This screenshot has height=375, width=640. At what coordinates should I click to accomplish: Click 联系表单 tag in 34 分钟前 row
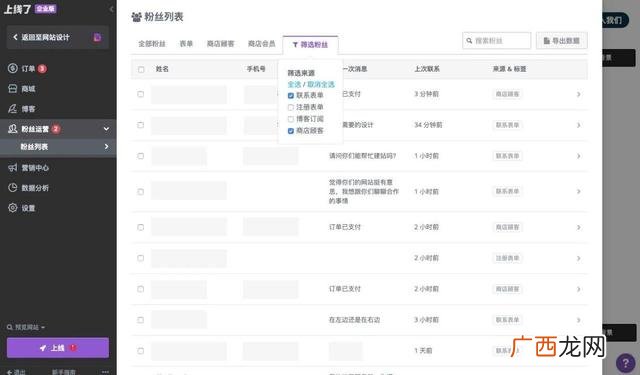(507, 125)
